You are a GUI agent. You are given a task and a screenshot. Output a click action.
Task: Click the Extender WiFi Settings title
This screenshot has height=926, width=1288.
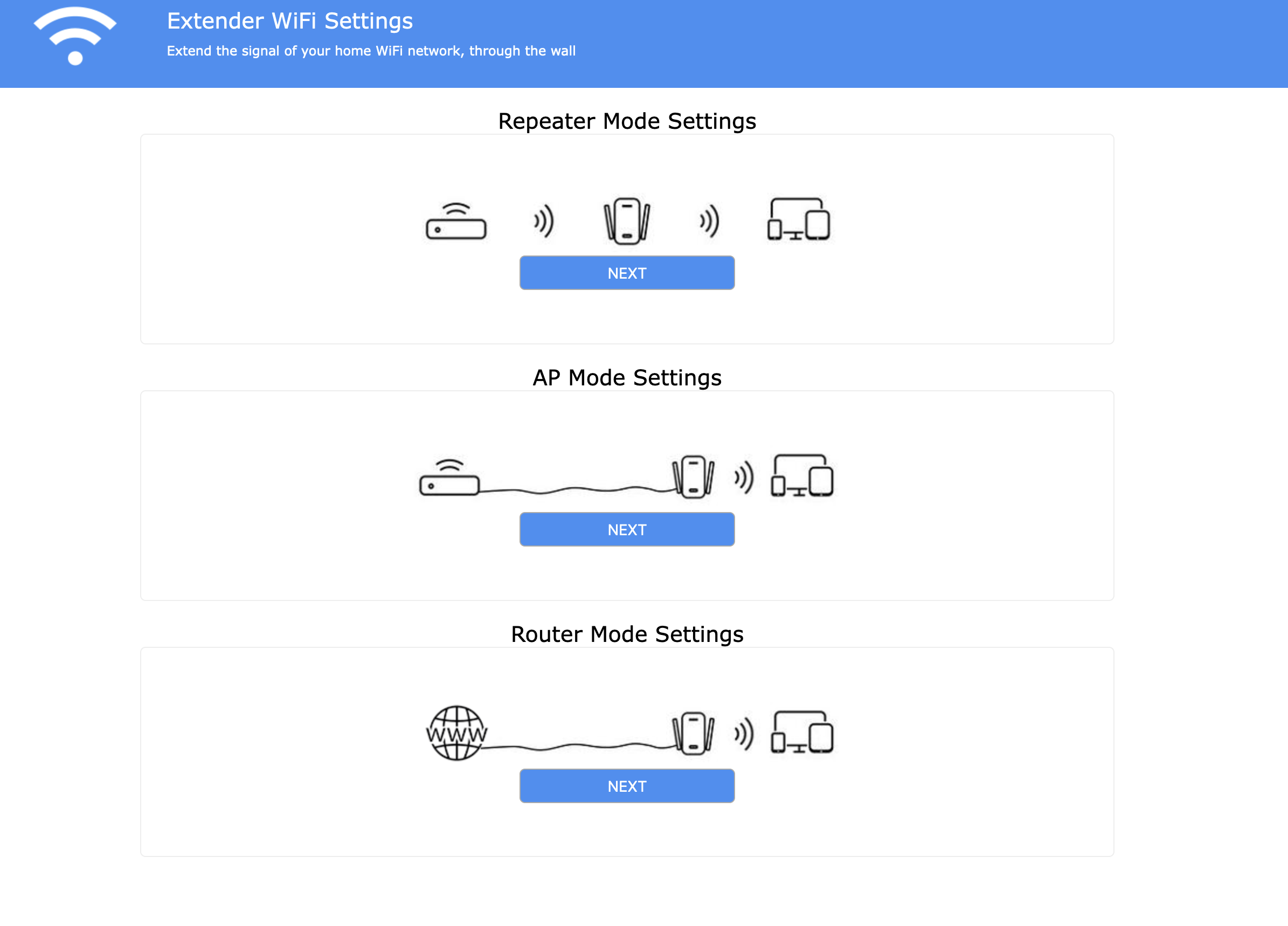(x=289, y=21)
